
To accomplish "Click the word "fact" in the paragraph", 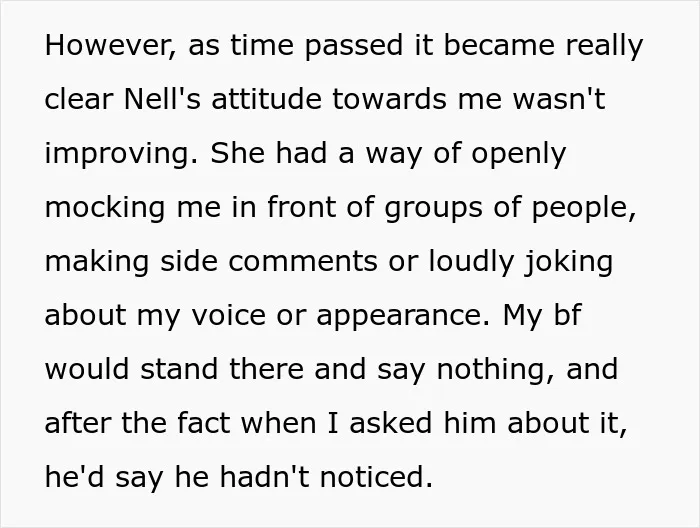I will click(204, 422).
